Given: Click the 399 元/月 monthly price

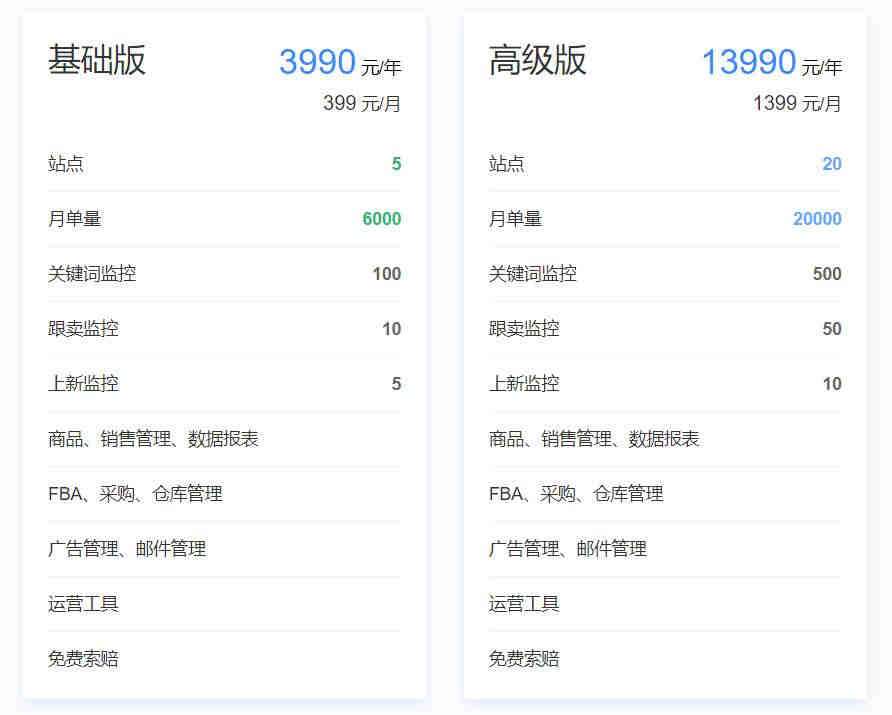Looking at the screenshot, I should 362,104.
